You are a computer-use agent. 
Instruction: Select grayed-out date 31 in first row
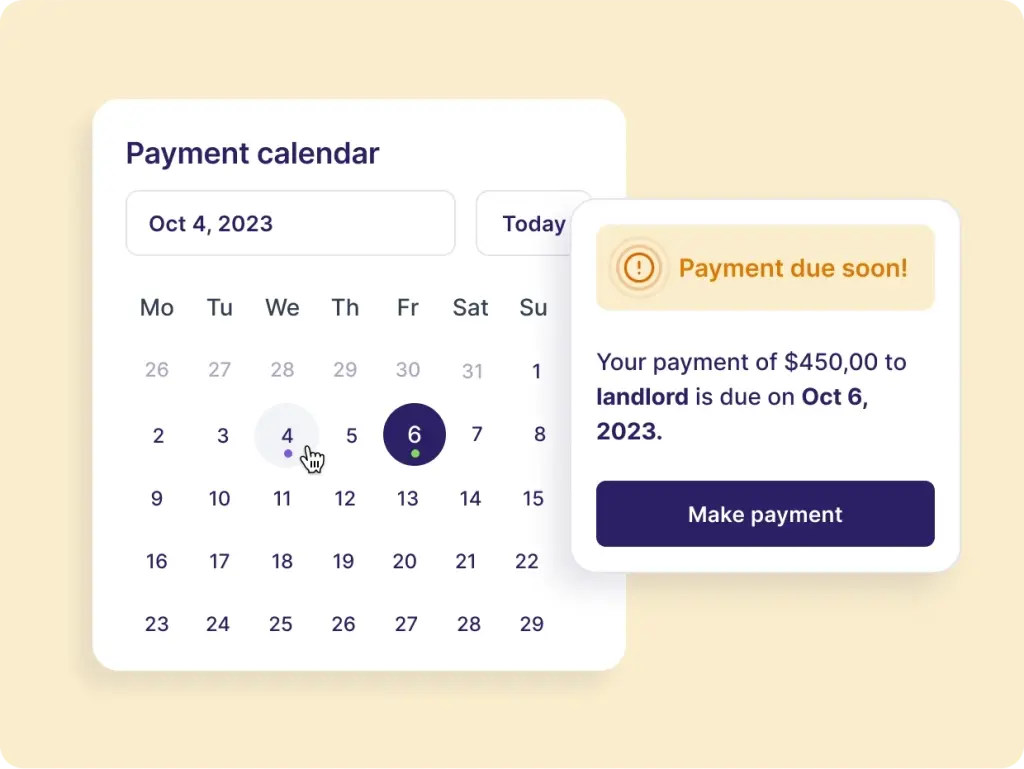pyautogui.click(x=472, y=371)
